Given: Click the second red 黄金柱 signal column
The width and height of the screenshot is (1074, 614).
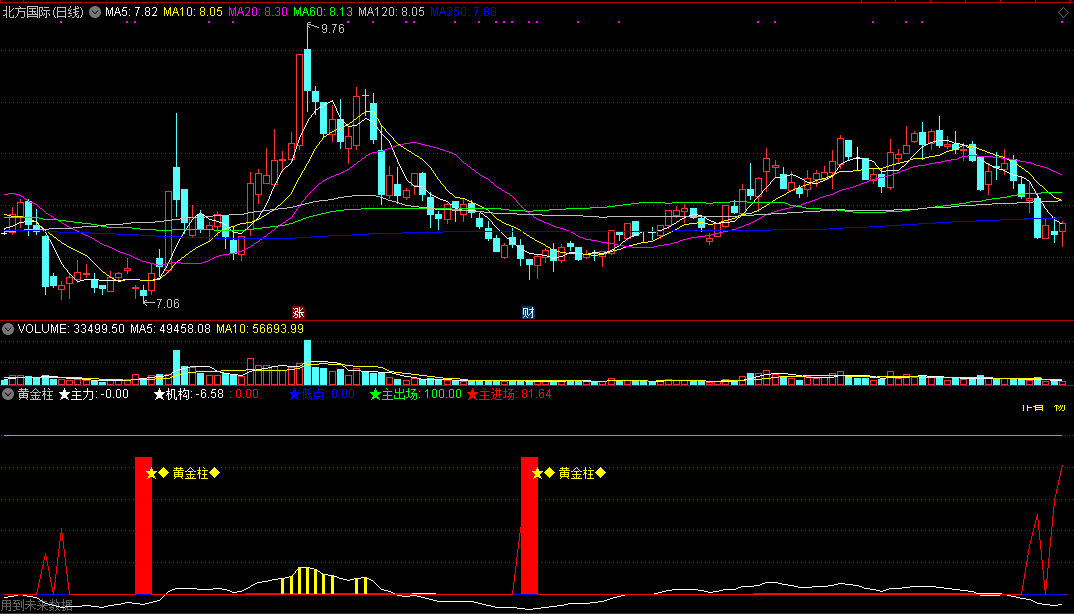Looking at the screenshot, I should (529, 526).
